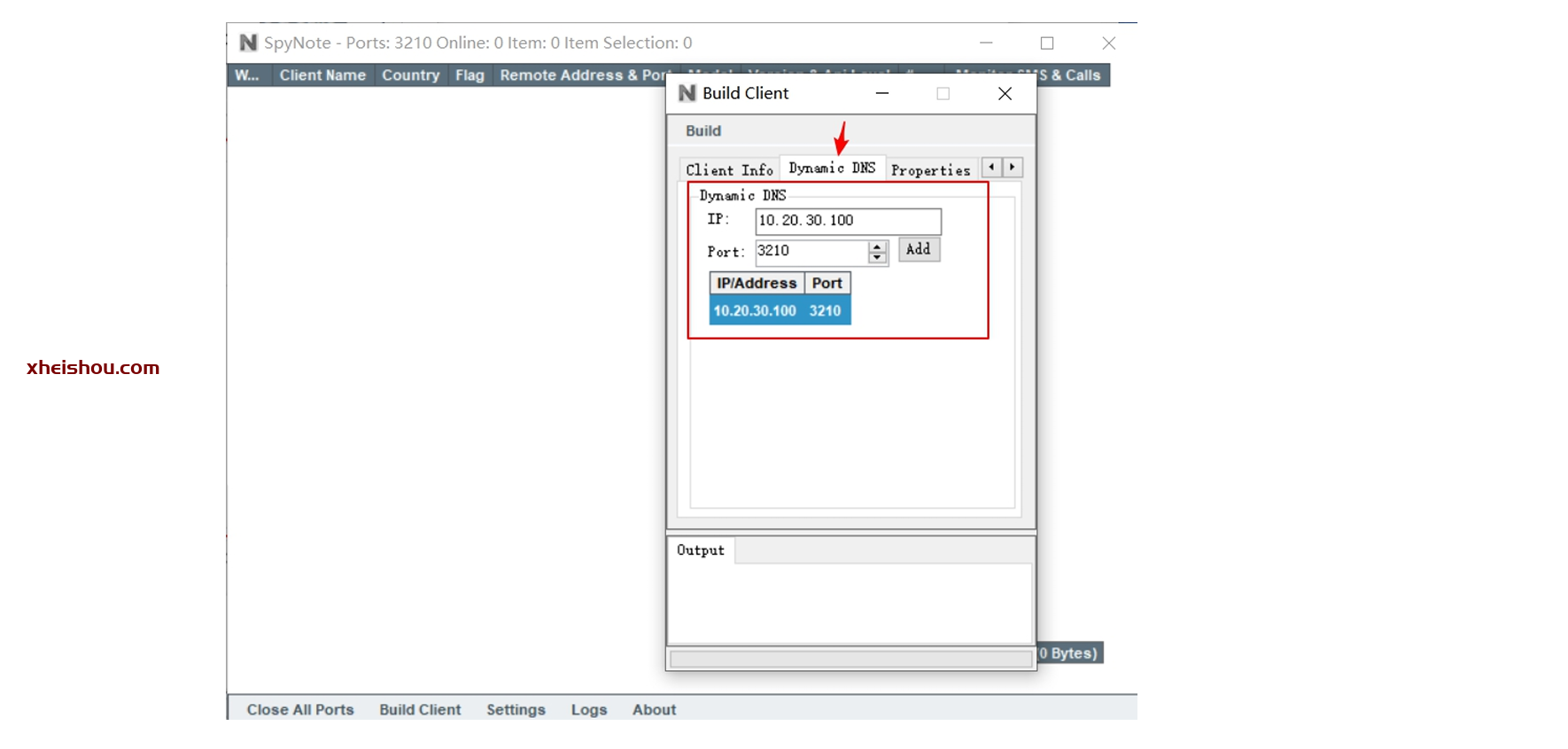Open the Properties tab
This screenshot has width=1568, height=749.
[931, 169]
